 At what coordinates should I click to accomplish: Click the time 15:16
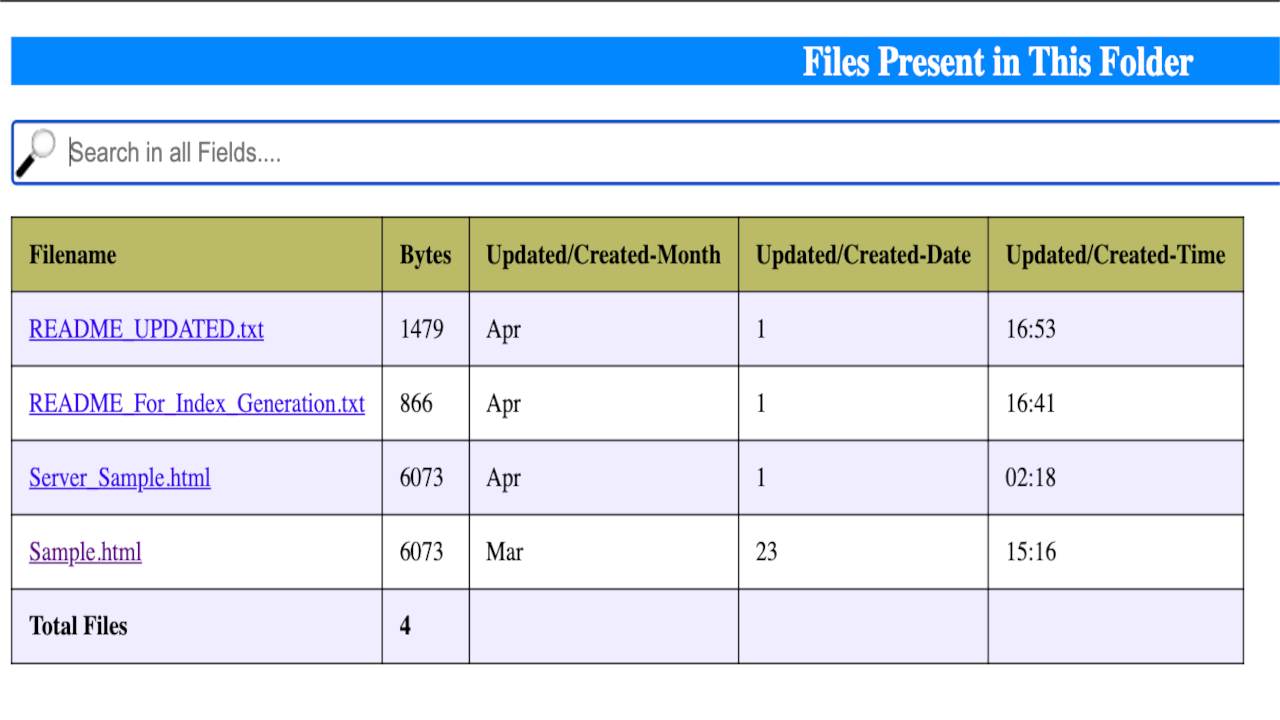point(1031,552)
